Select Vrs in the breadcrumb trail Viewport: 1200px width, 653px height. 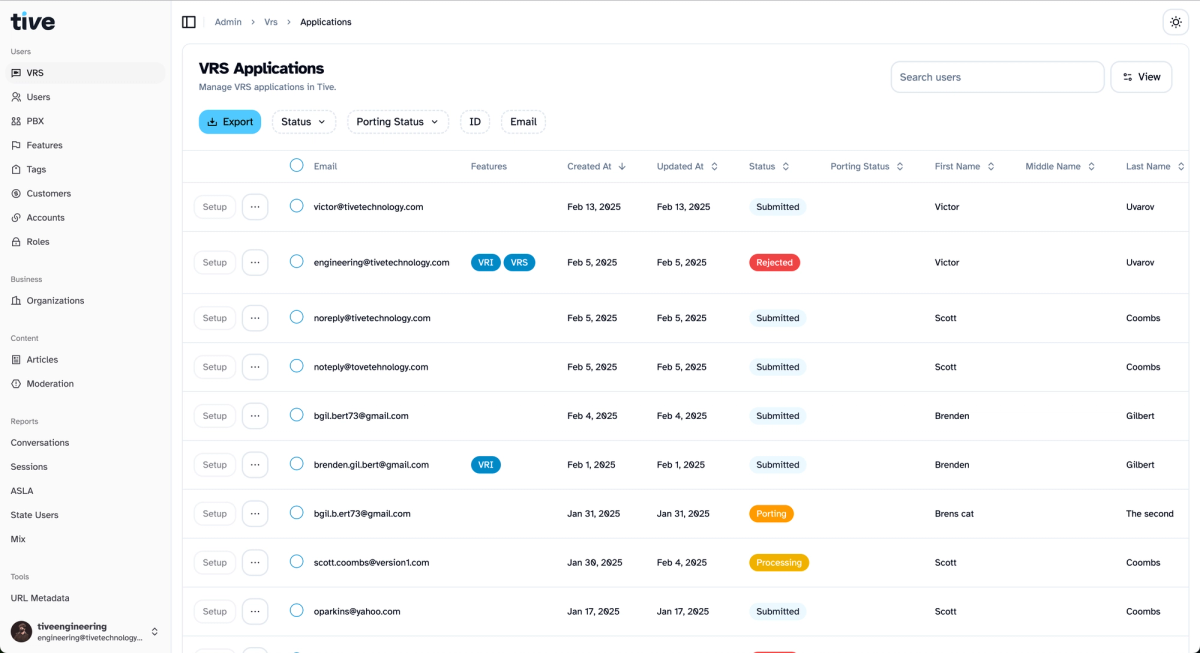(270, 21)
